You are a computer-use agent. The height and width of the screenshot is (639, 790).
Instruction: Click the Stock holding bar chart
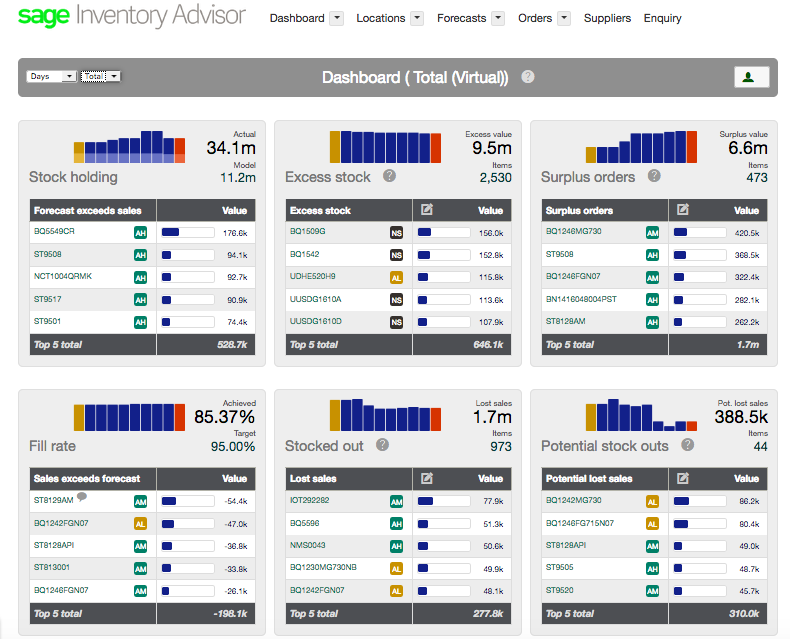[129, 147]
